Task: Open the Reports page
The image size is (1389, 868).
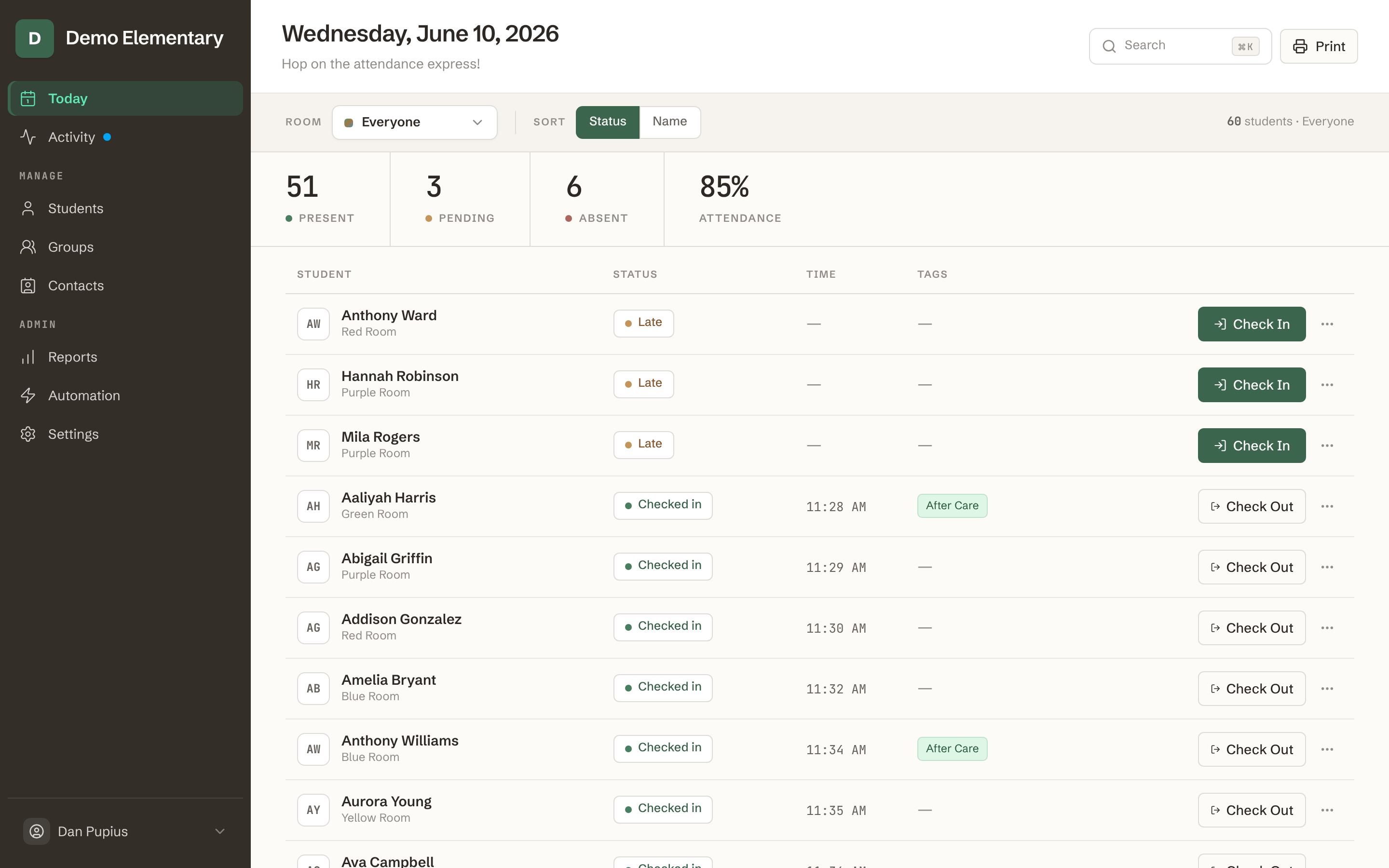Action: 125,357
